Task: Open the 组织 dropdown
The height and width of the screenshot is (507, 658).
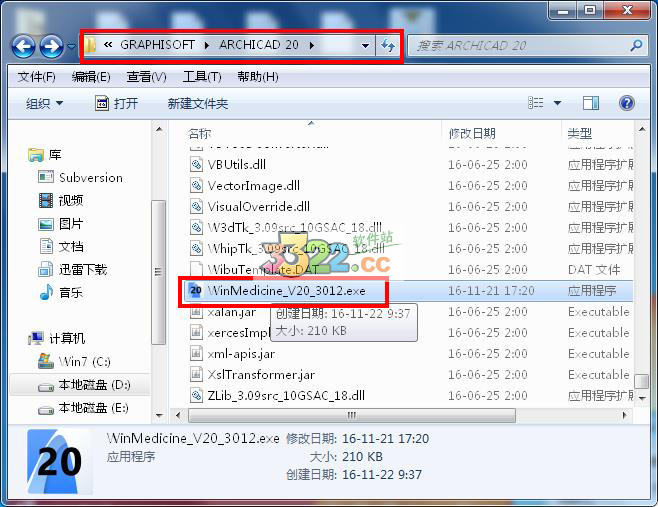Action: (x=44, y=103)
